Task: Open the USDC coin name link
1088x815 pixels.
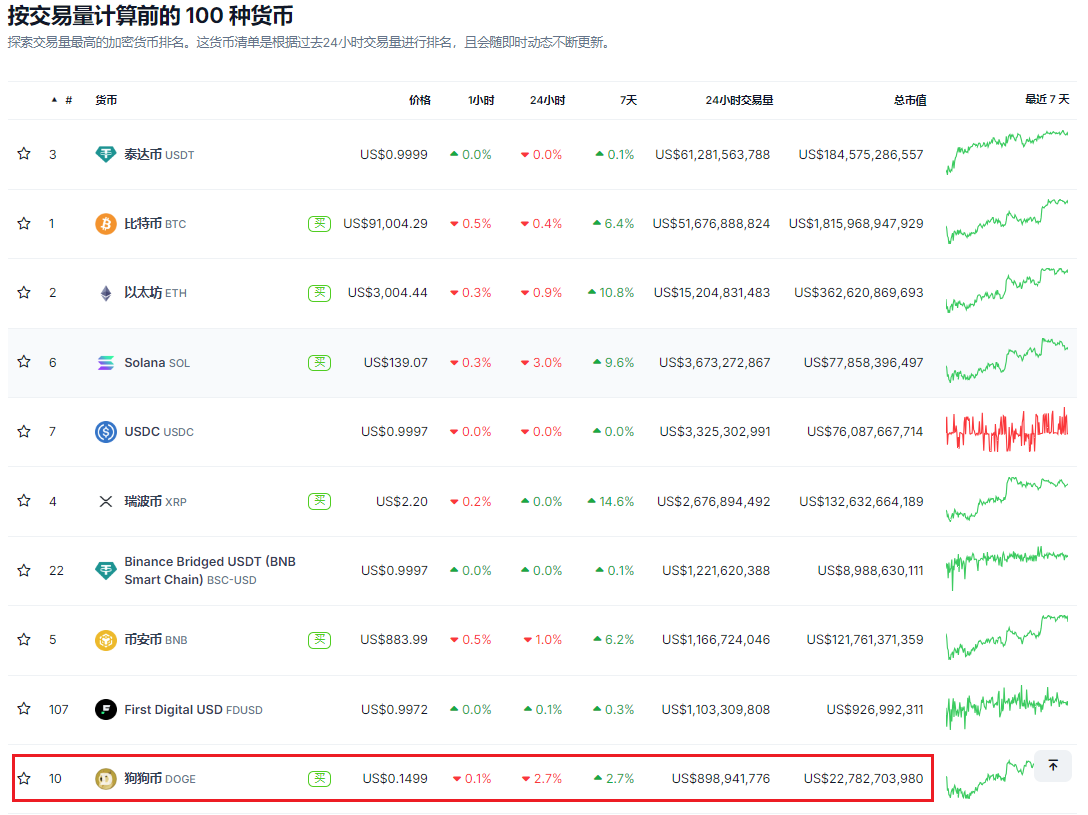Action: click(159, 431)
